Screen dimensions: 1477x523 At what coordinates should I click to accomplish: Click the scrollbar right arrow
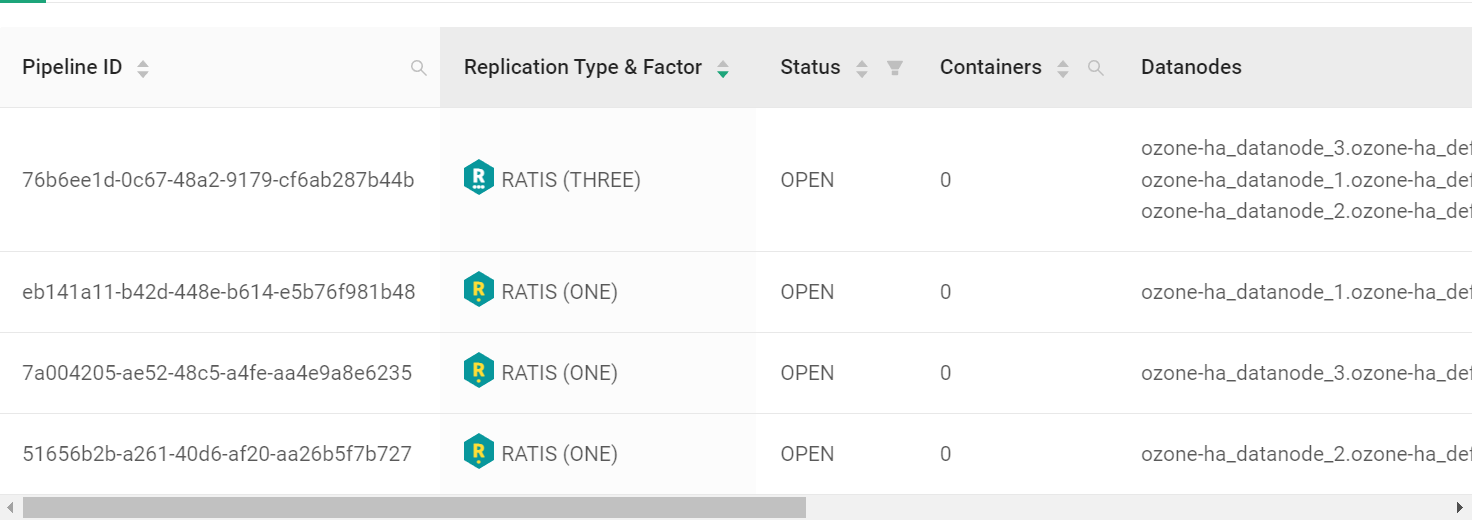[x=1461, y=508]
